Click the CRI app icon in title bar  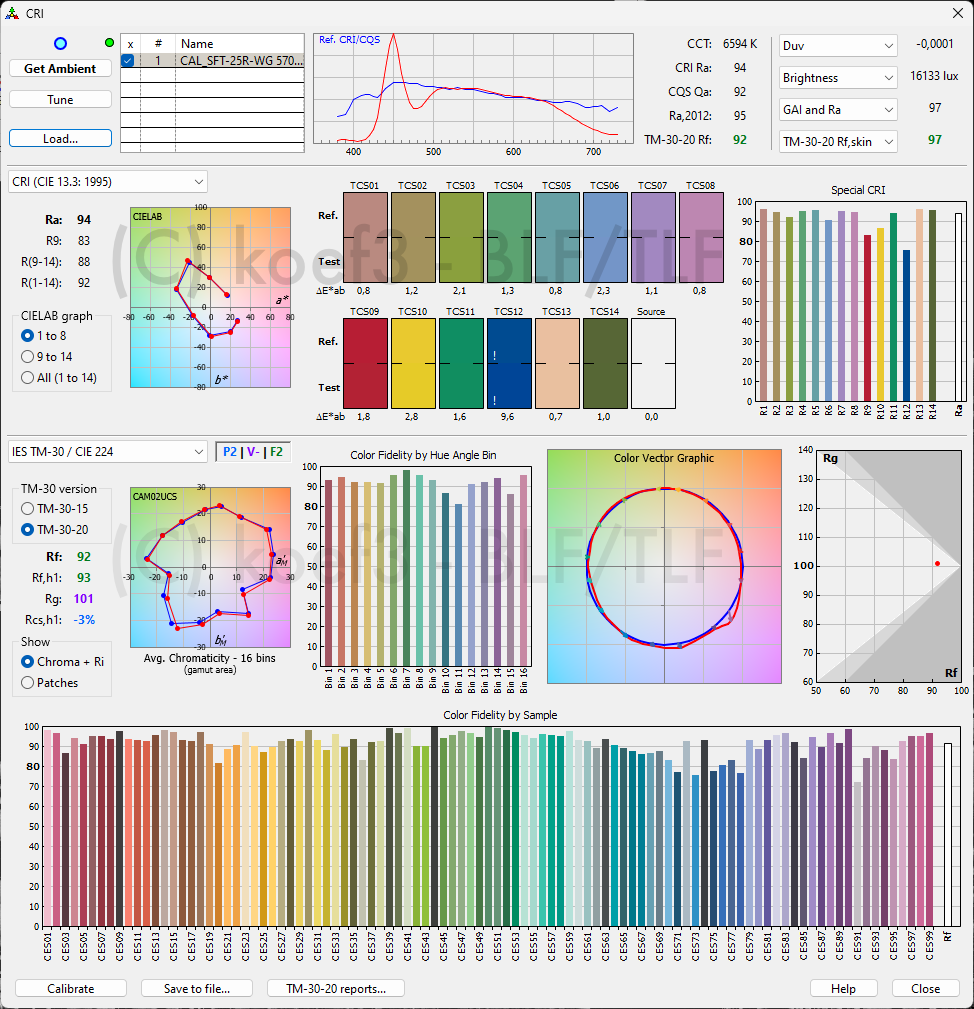[12, 13]
